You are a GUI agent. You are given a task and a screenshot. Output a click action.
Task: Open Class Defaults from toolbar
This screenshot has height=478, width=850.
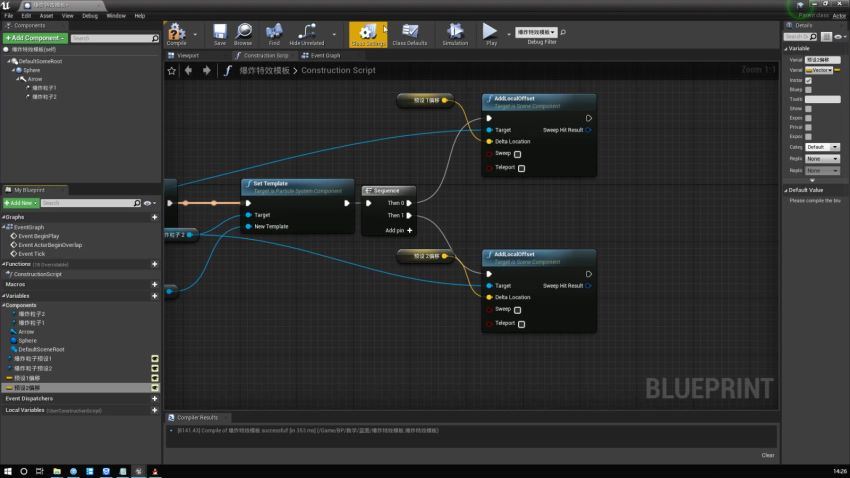click(409, 33)
